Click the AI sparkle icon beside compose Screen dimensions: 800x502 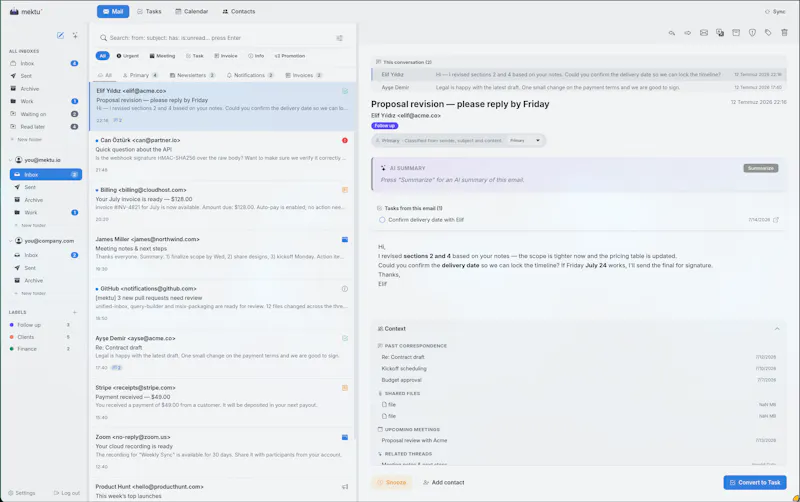tap(75, 35)
